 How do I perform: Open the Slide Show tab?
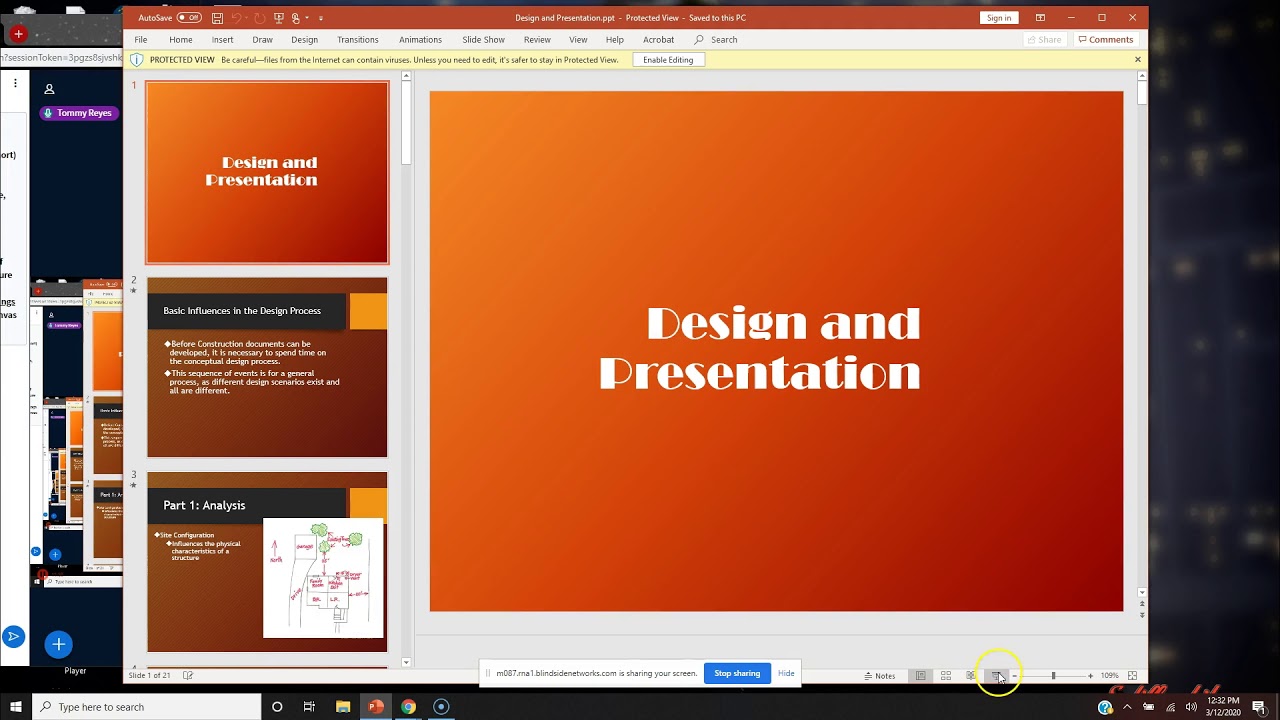click(483, 40)
